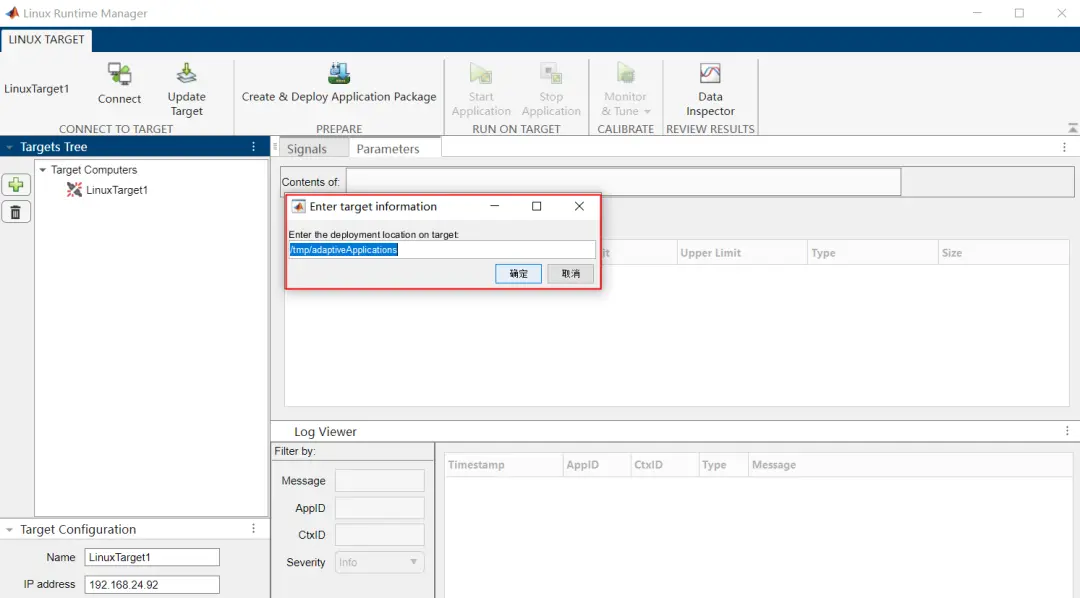Click the Start Application icon
1080x598 pixels.
[481, 73]
